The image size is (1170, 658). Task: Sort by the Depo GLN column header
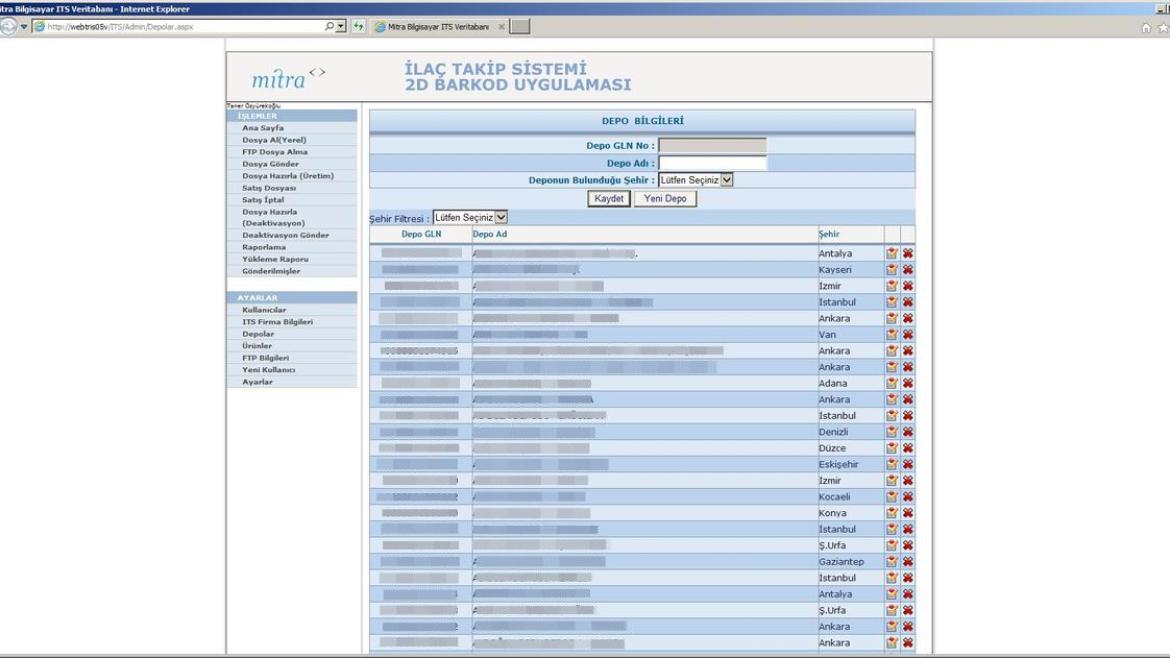(x=421, y=234)
